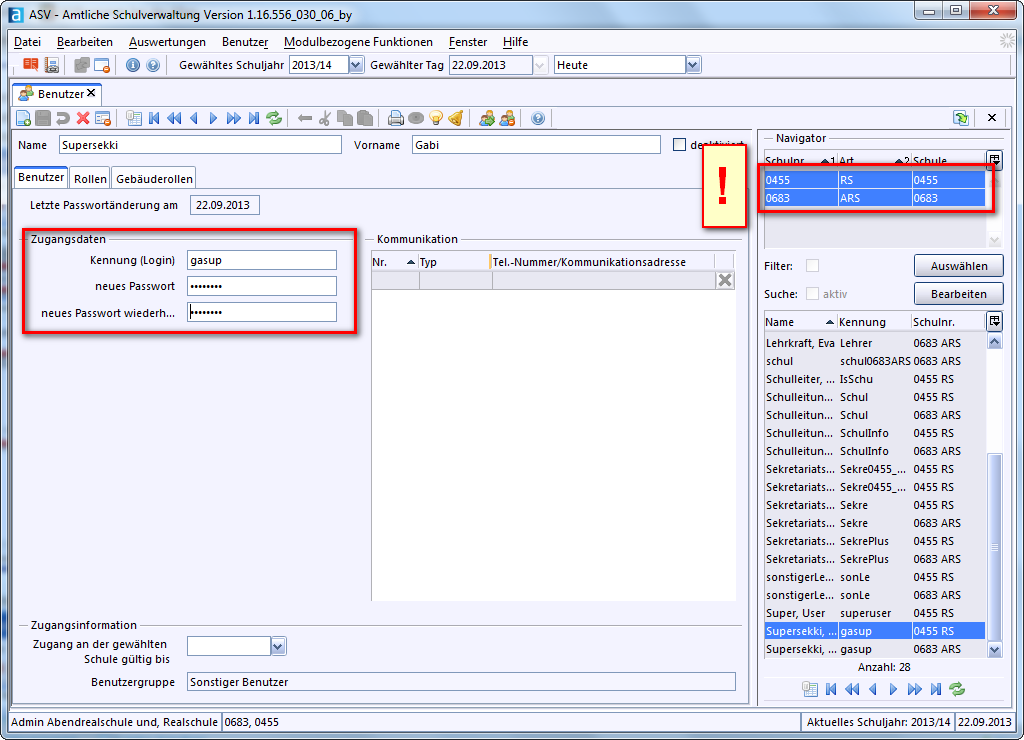Click the paste clipboard icon
Image resolution: width=1024 pixels, height=740 pixels.
point(365,118)
